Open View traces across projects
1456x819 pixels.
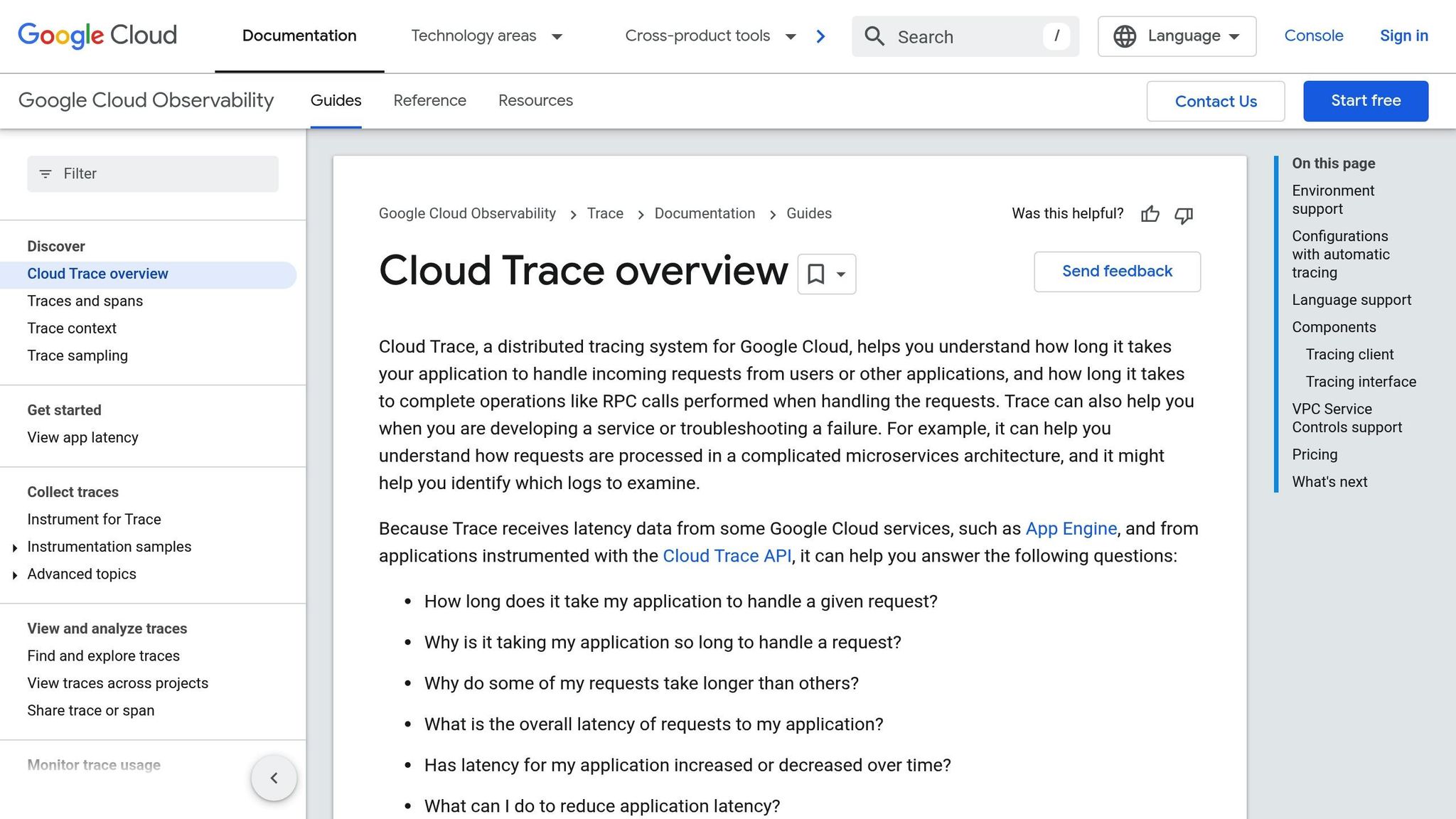pyautogui.click(x=117, y=684)
